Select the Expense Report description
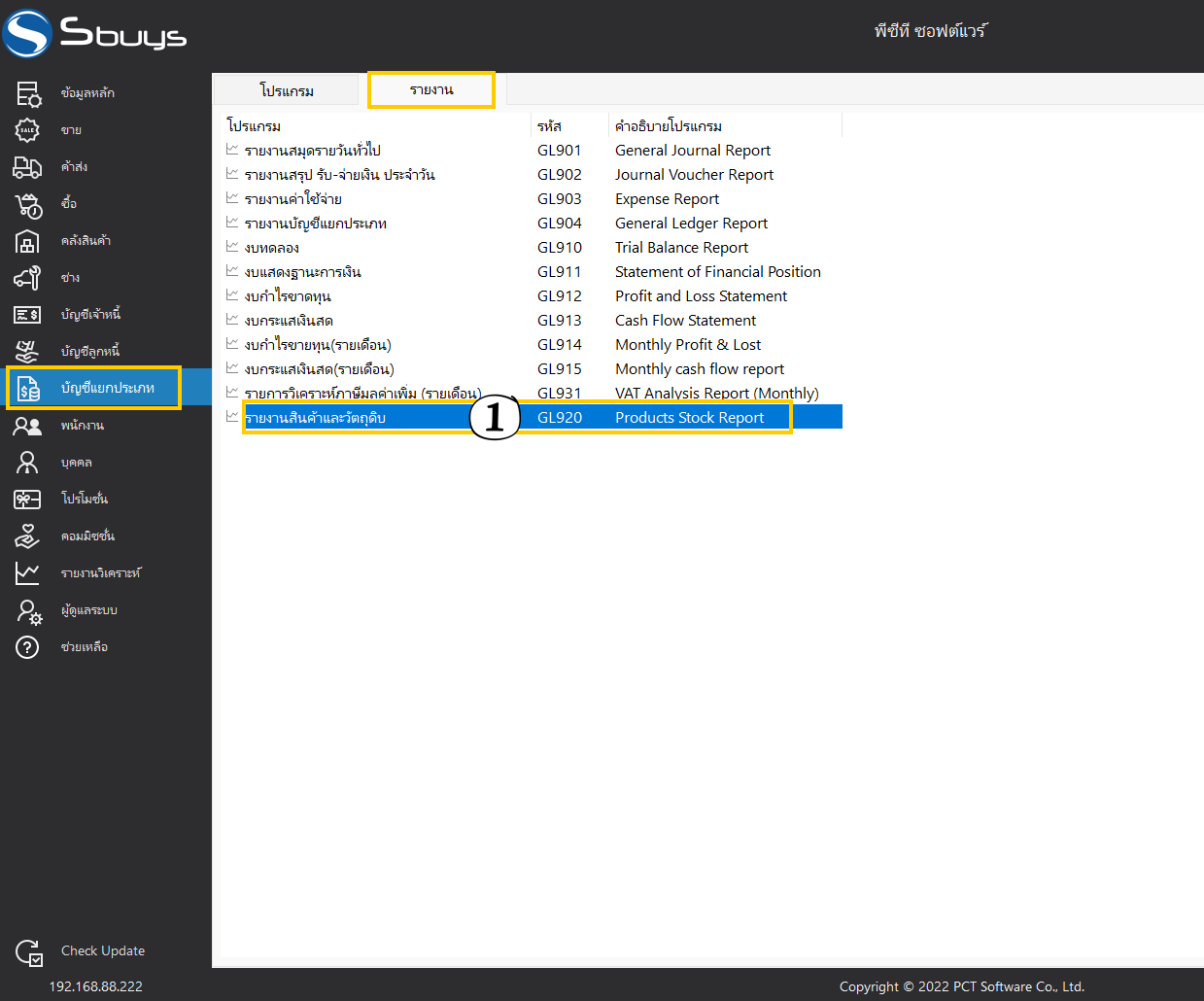The height and width of the screenshot is (1001, 1204). pos(668,199)
